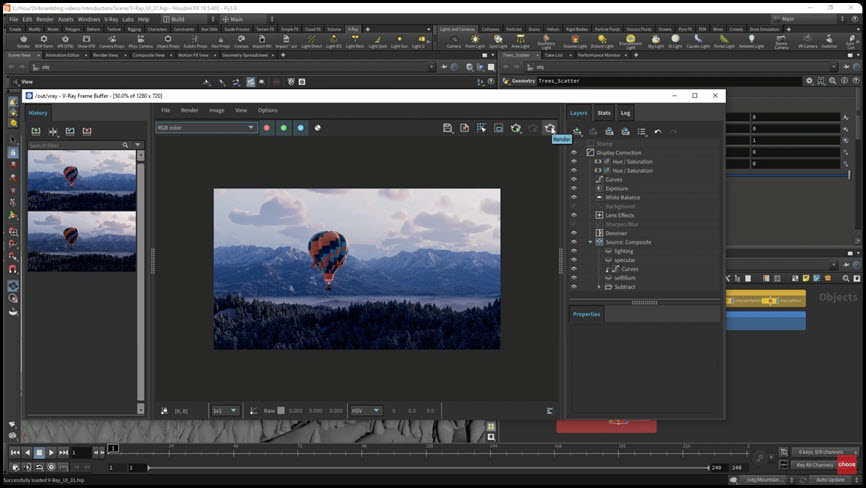Click the Camera shelf tool
Viewport: 866px width, 488px height.
[453, 41]
